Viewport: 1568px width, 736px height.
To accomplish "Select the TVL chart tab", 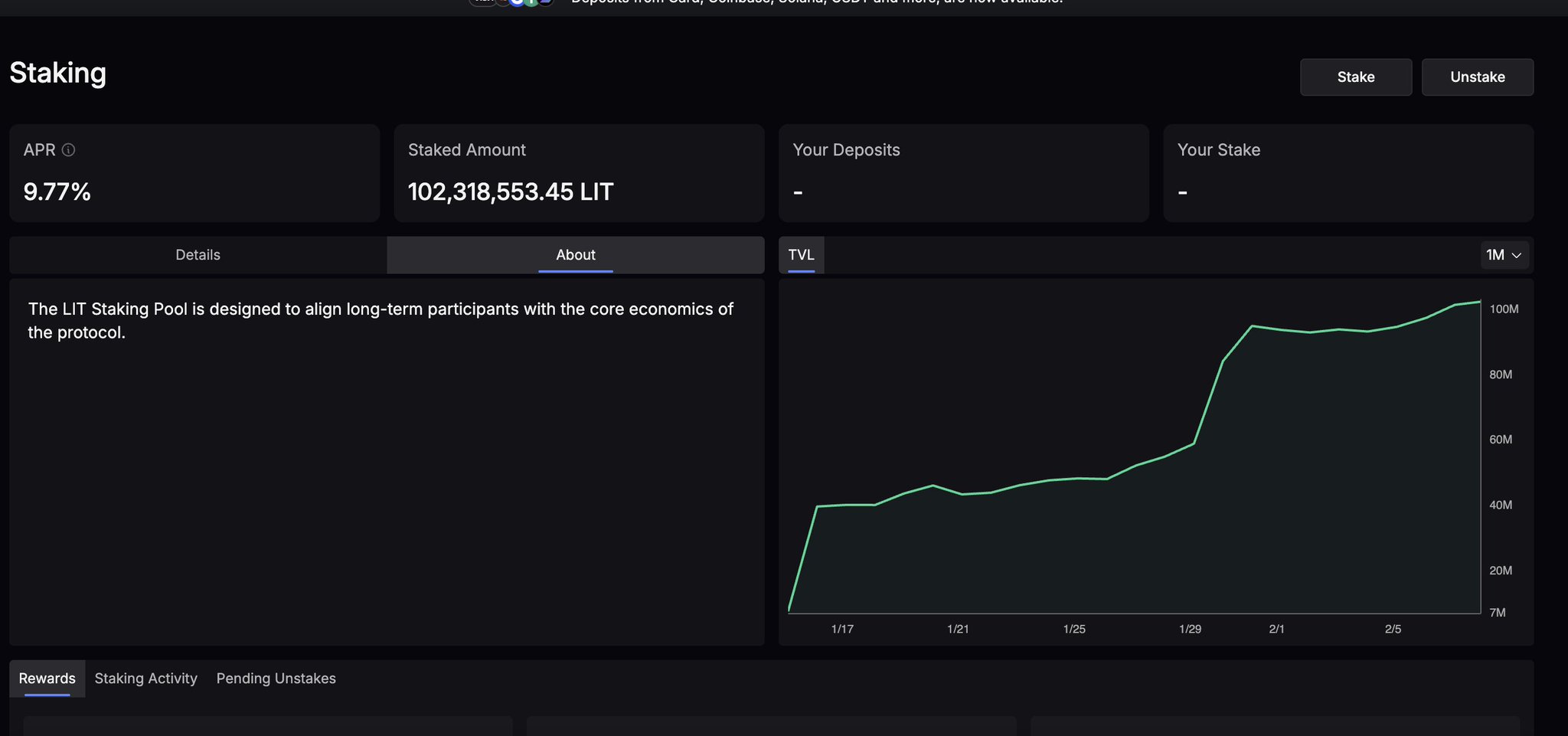I will 801,255.
